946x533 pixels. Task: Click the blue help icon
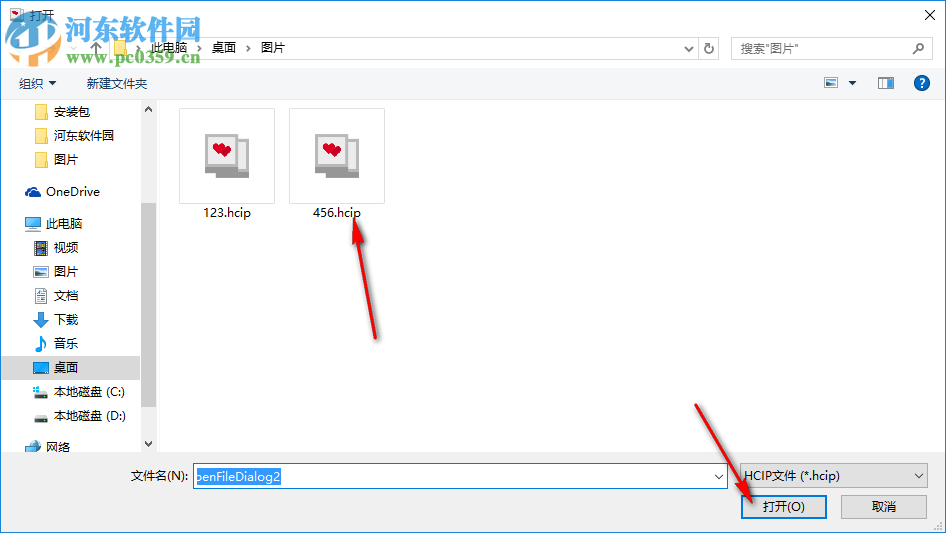(x=921, y=83)
